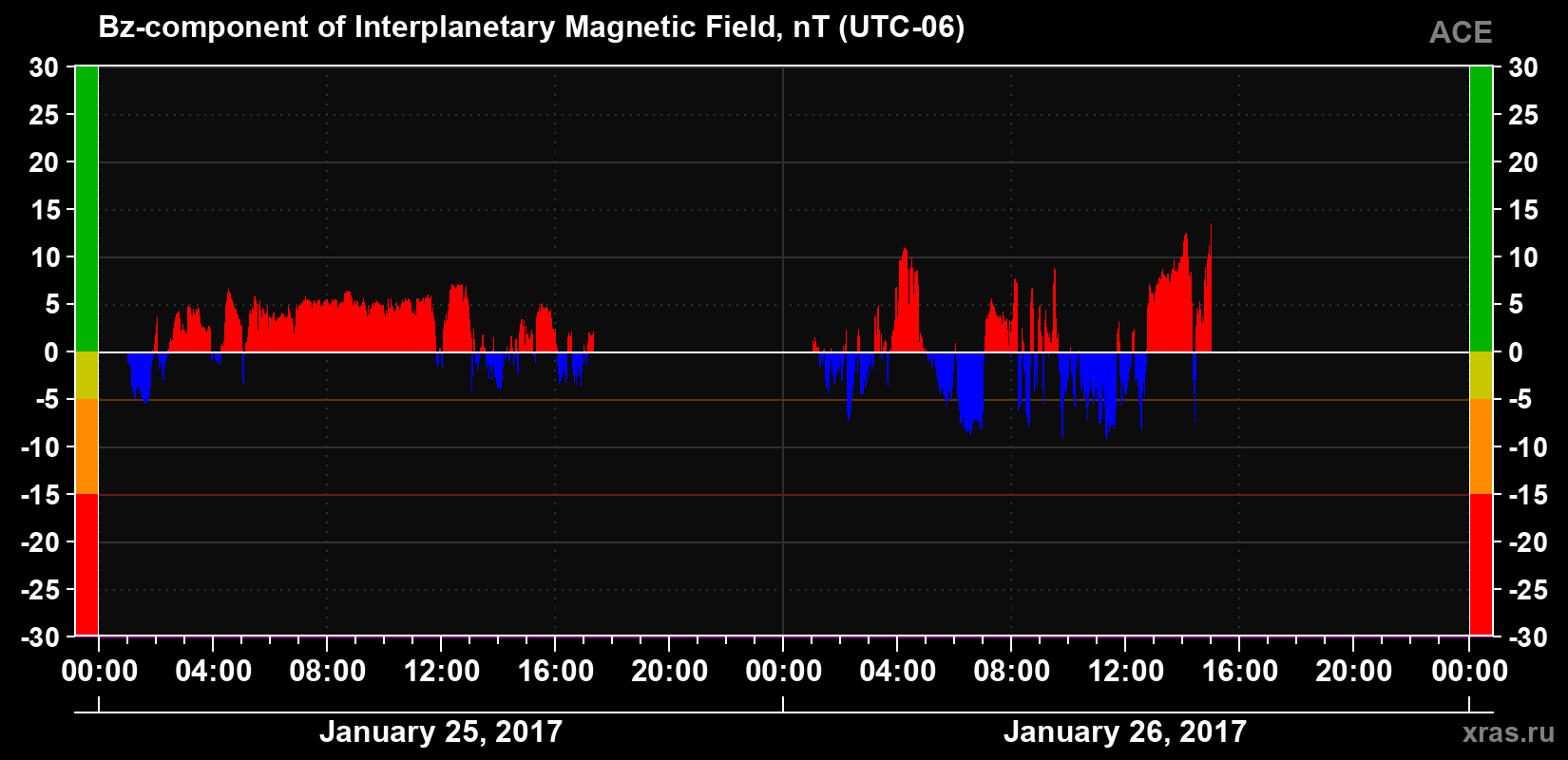Select the "January 25, 2017" date label
This screenshot has width=1568, height=760.
click(441, 731)
